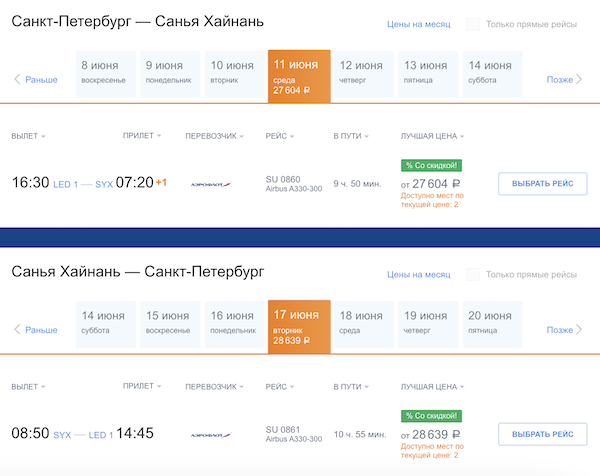Click right arrow for later return dates
The image size is (600, 476).
click(578, 329)
